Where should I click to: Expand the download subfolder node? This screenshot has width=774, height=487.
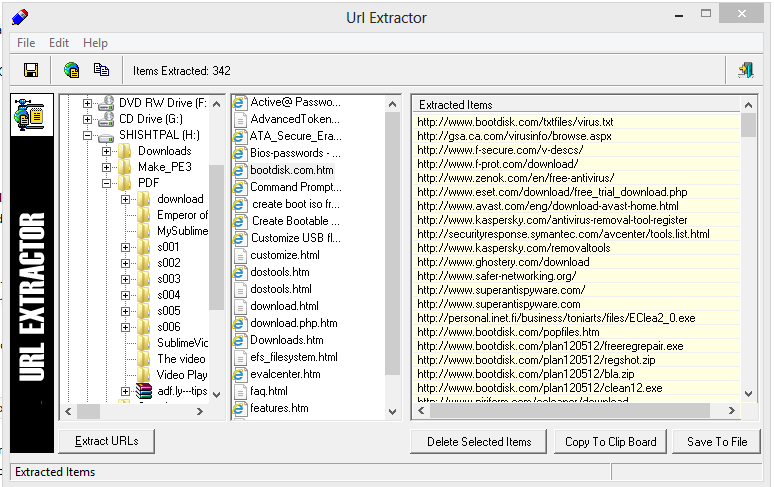click(125, 199)
